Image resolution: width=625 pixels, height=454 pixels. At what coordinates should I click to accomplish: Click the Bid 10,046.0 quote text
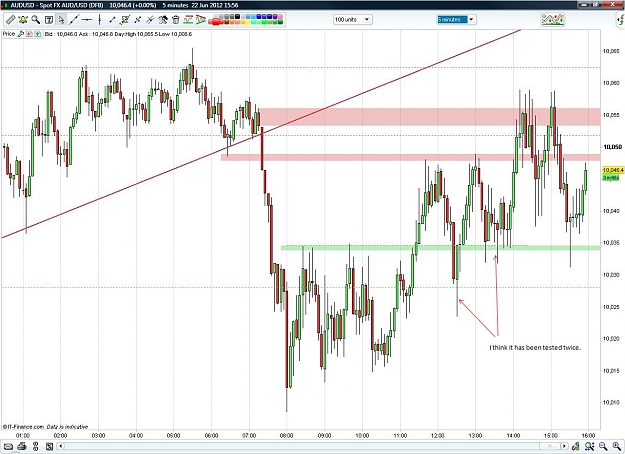(61, 34)
